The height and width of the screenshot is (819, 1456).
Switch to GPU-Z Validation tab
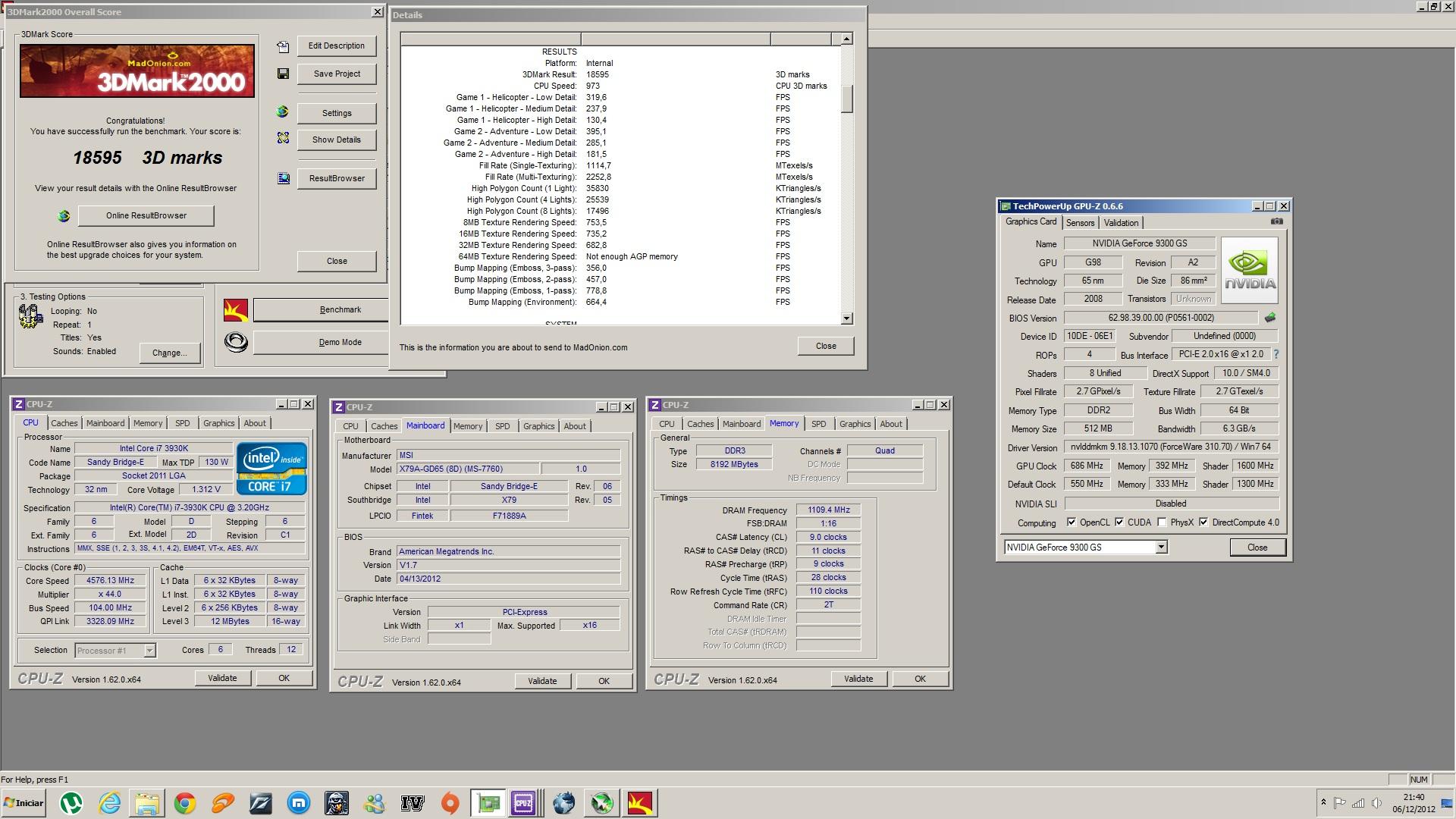pyautogui.click(x=1121, y=223)
